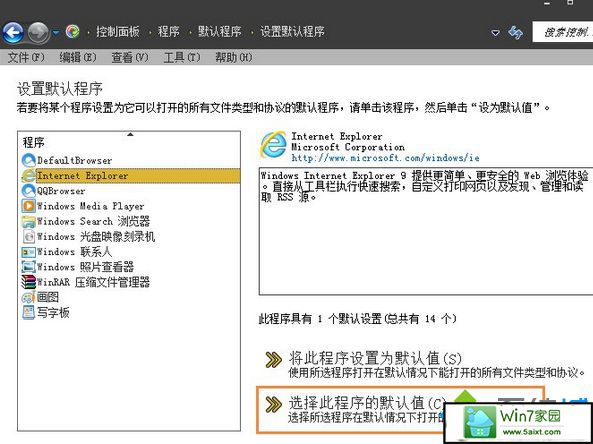
Task: Click the 画图 paint icon
Action: coord(28,297)
